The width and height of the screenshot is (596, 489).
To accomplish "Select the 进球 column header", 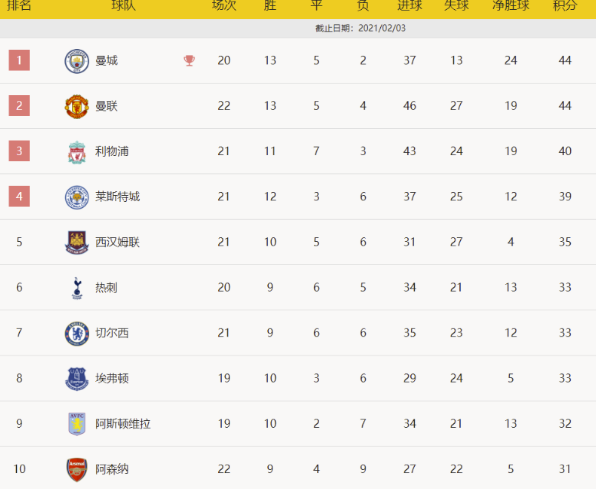I will 410,5.
